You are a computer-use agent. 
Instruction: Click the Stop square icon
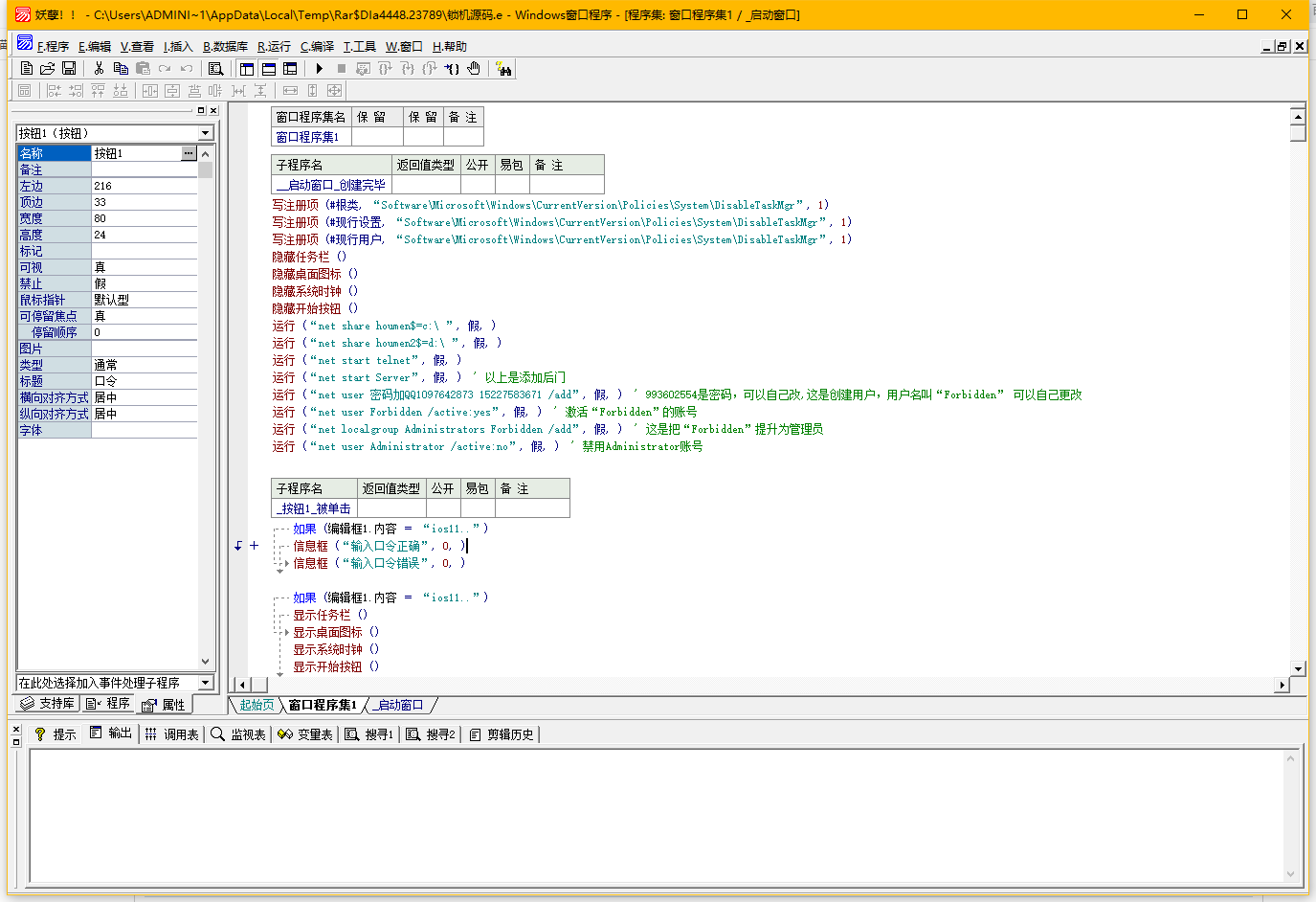(x=341, y=68)
